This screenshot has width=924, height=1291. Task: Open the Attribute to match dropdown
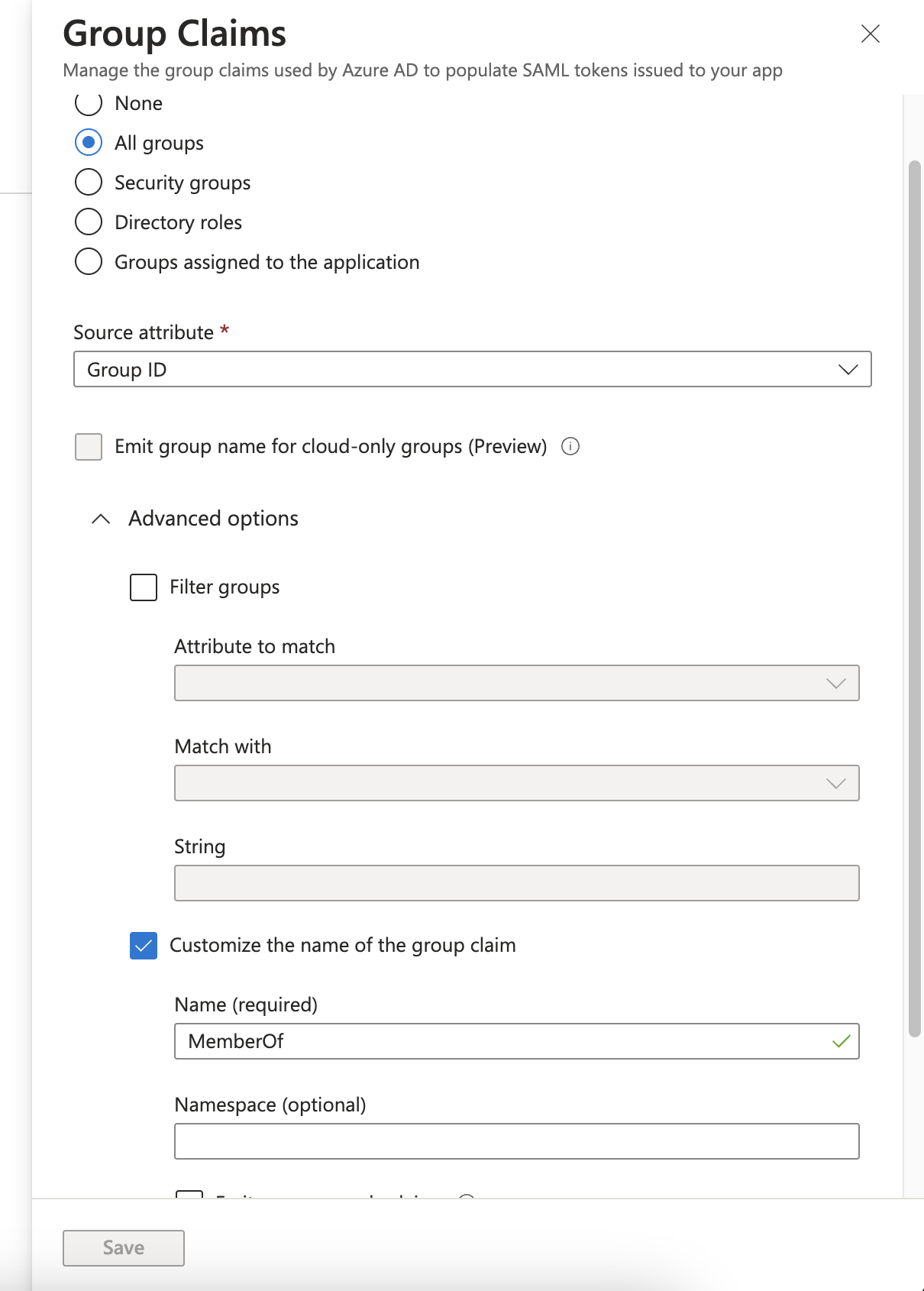[516, 683]
